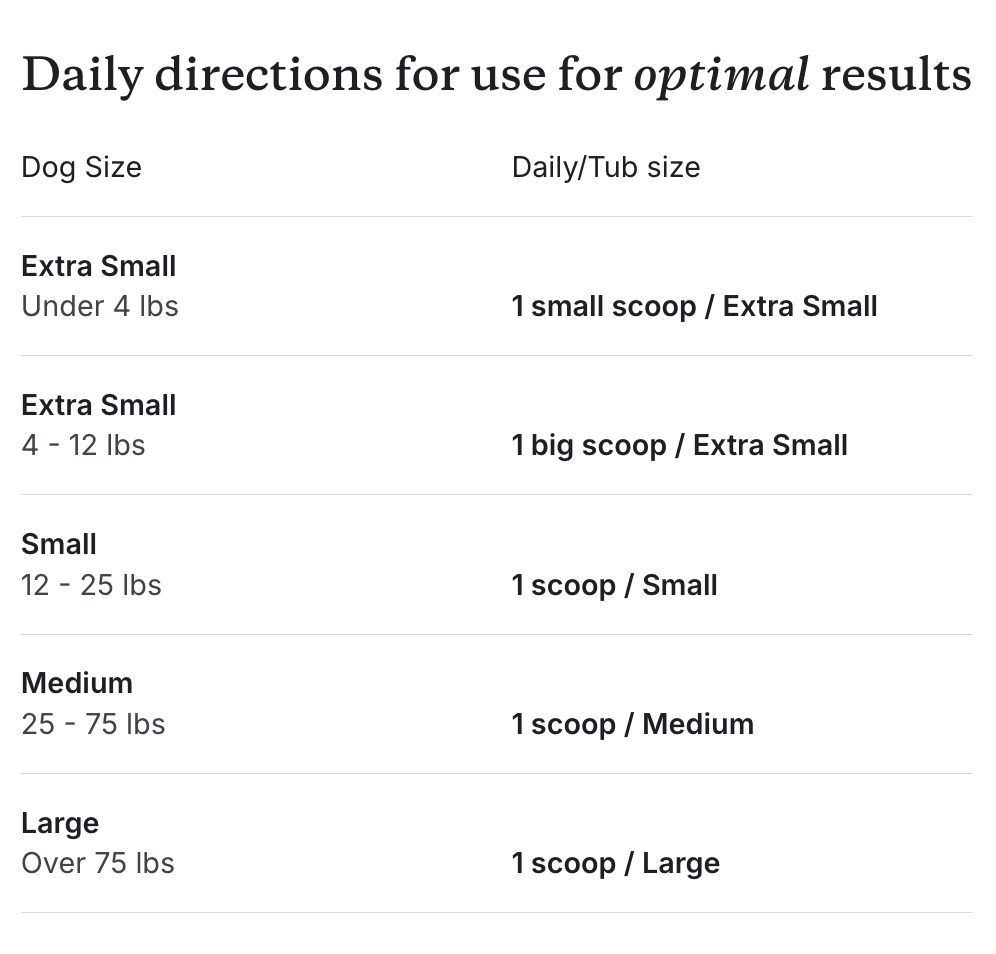Click the bold "Medium" dog size label
This screenshot has width=996, height=954.
[x=77, y=683]
